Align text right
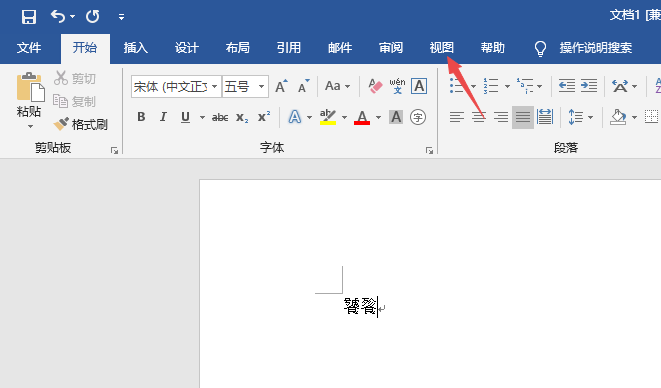Viewport: 661px width, 388px height. [x=501, y=117]
